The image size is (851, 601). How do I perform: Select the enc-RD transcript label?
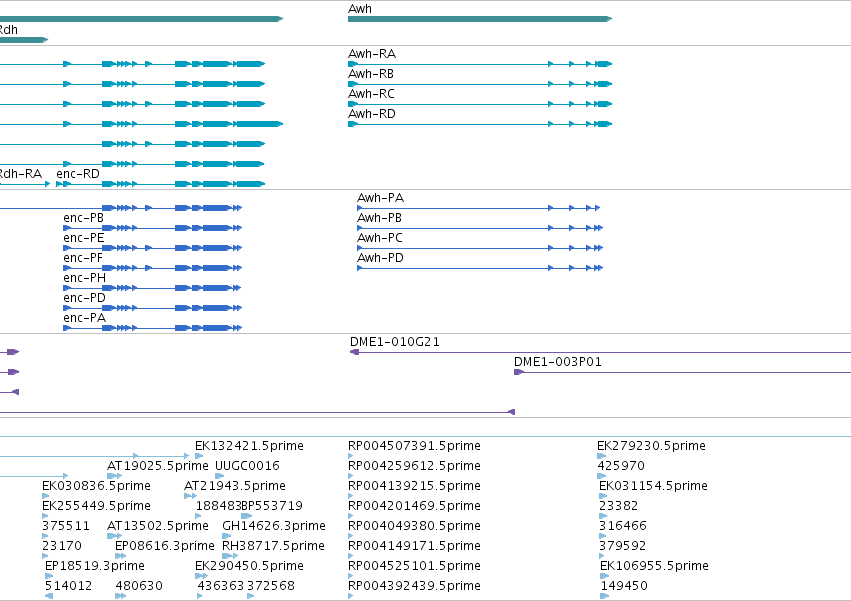pos(78,174)
